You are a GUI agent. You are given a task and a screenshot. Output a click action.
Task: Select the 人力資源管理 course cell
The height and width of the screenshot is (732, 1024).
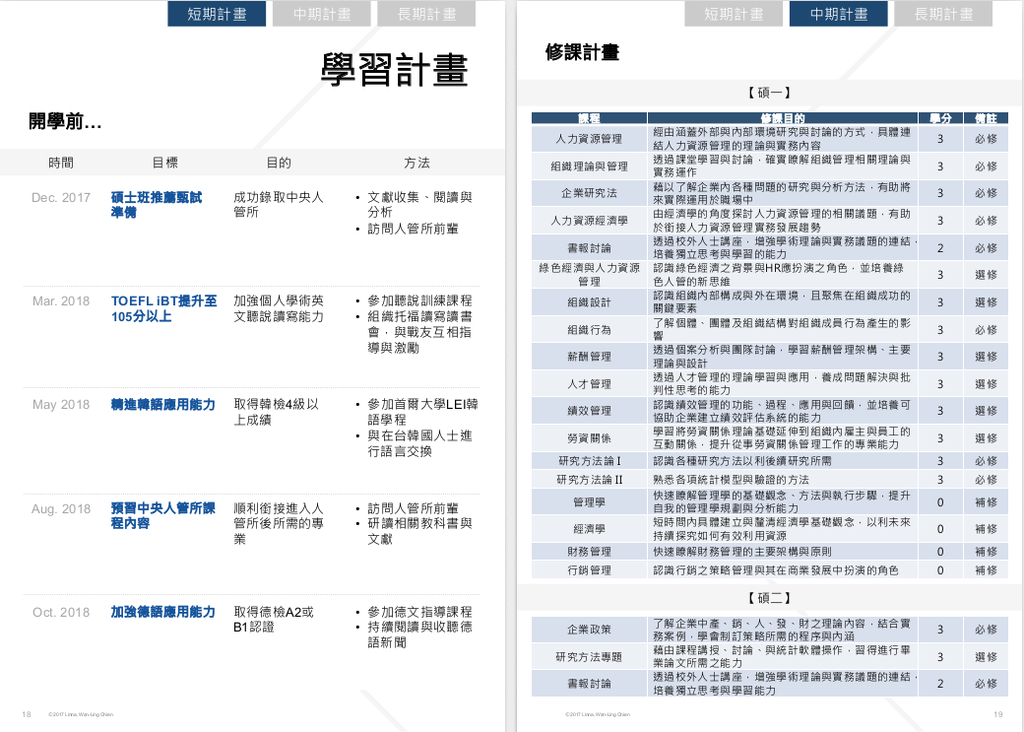(589, 138)
